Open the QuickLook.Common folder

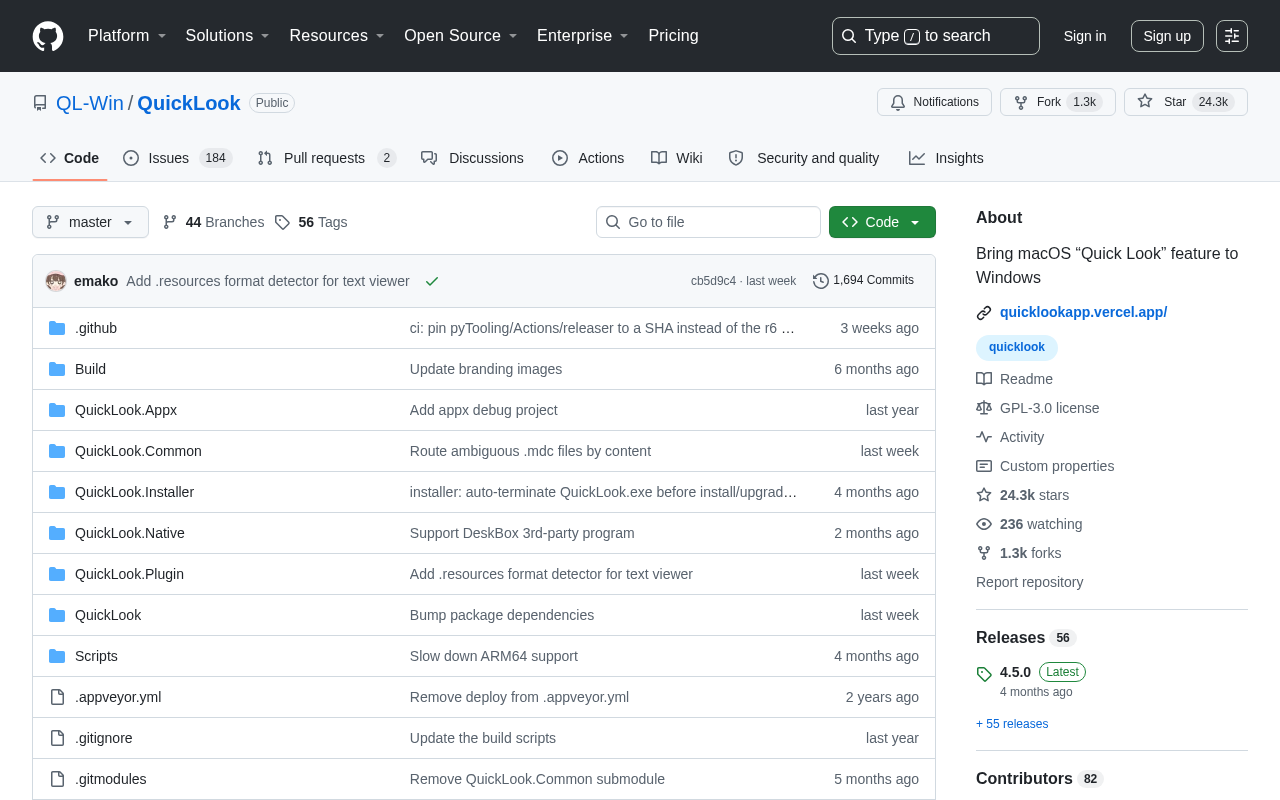[x=138, y=451]
